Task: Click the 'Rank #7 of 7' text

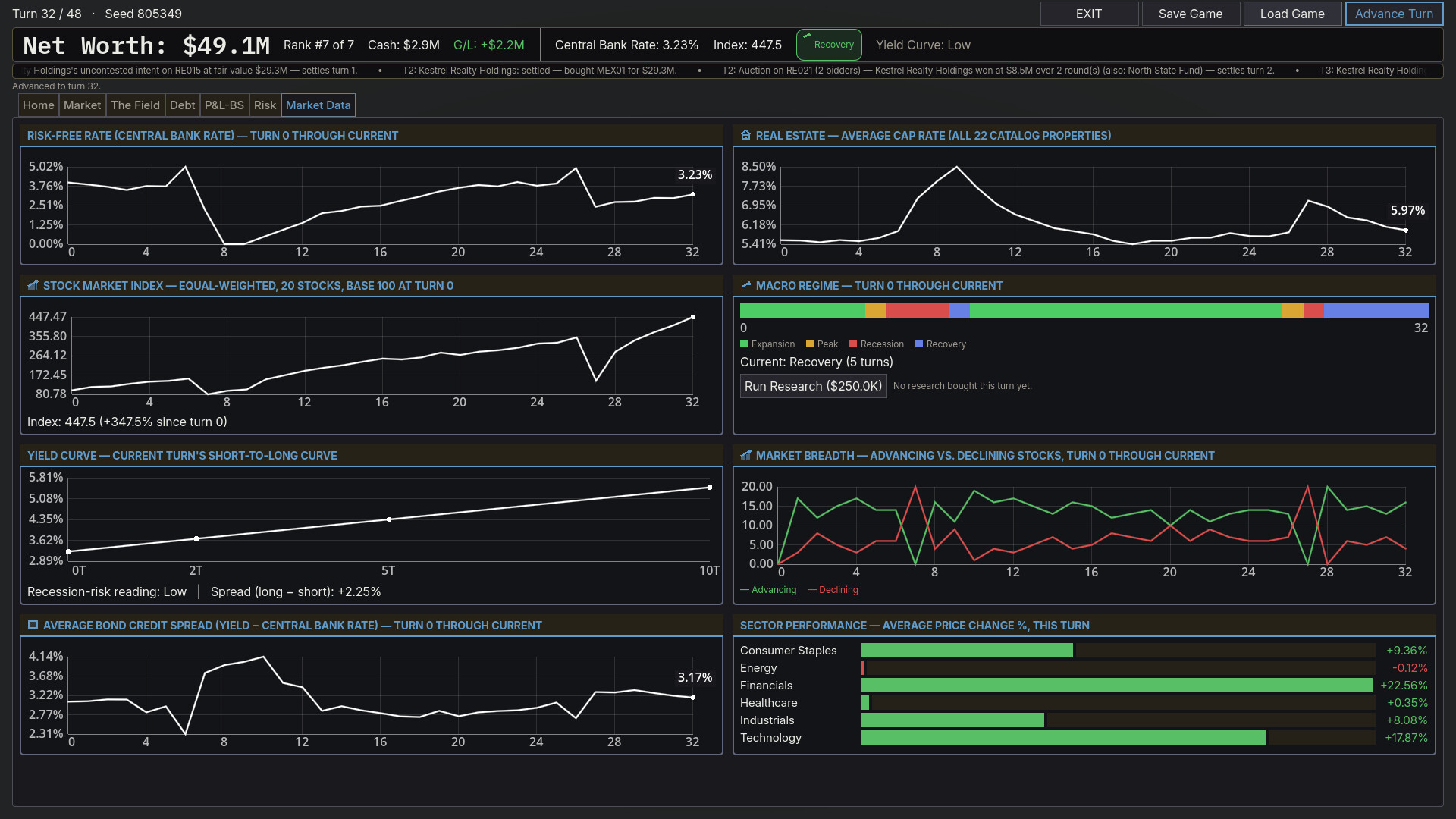Action: 318,45
